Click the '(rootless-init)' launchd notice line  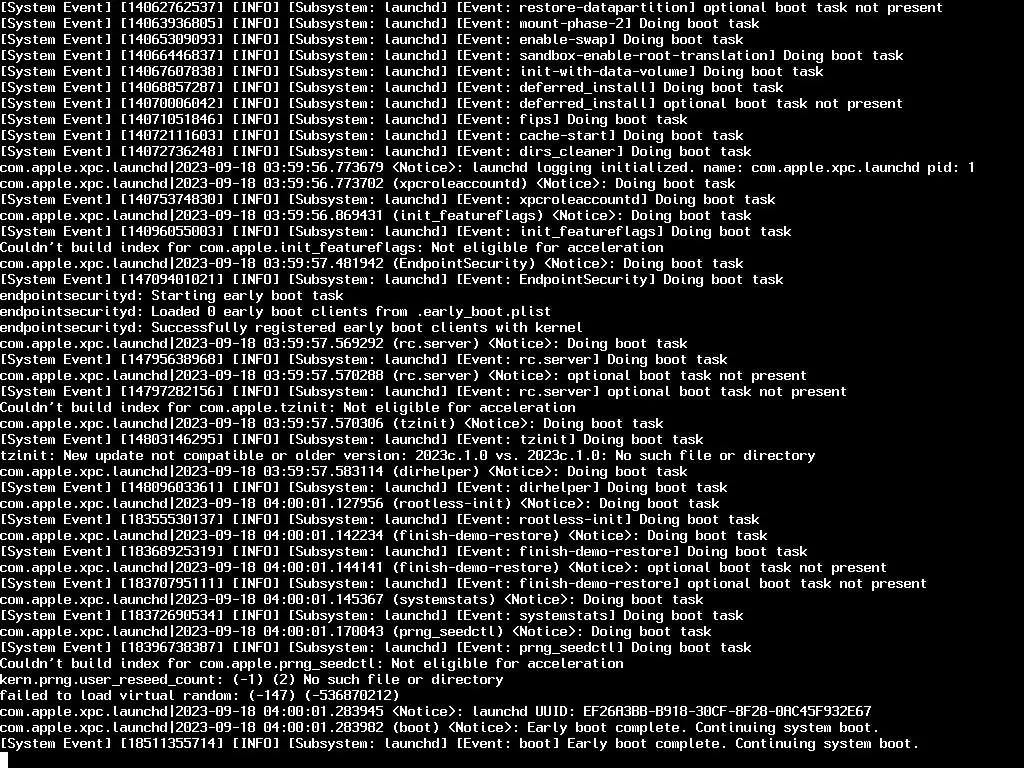359,504
